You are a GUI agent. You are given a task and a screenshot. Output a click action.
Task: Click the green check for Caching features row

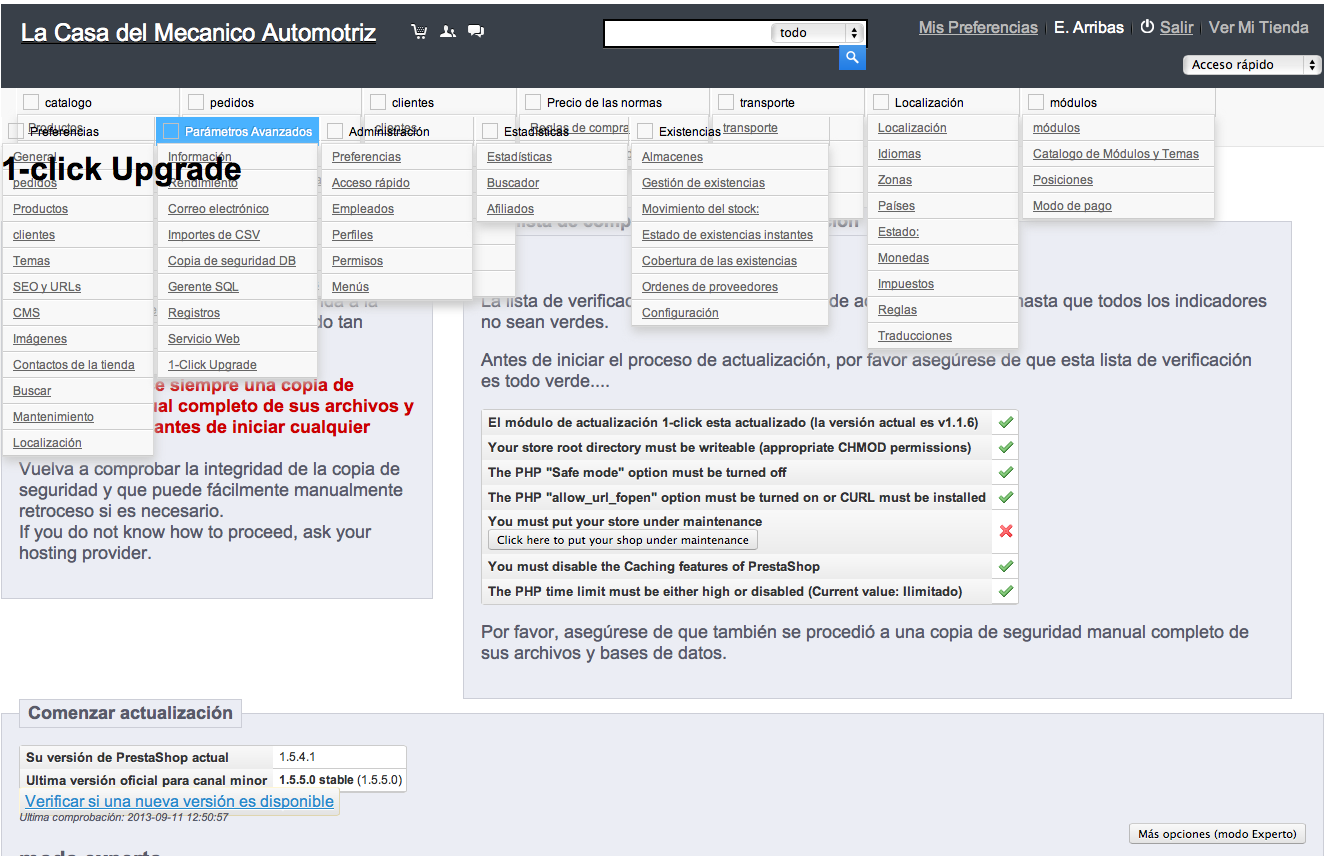(x=1006, y=566)
